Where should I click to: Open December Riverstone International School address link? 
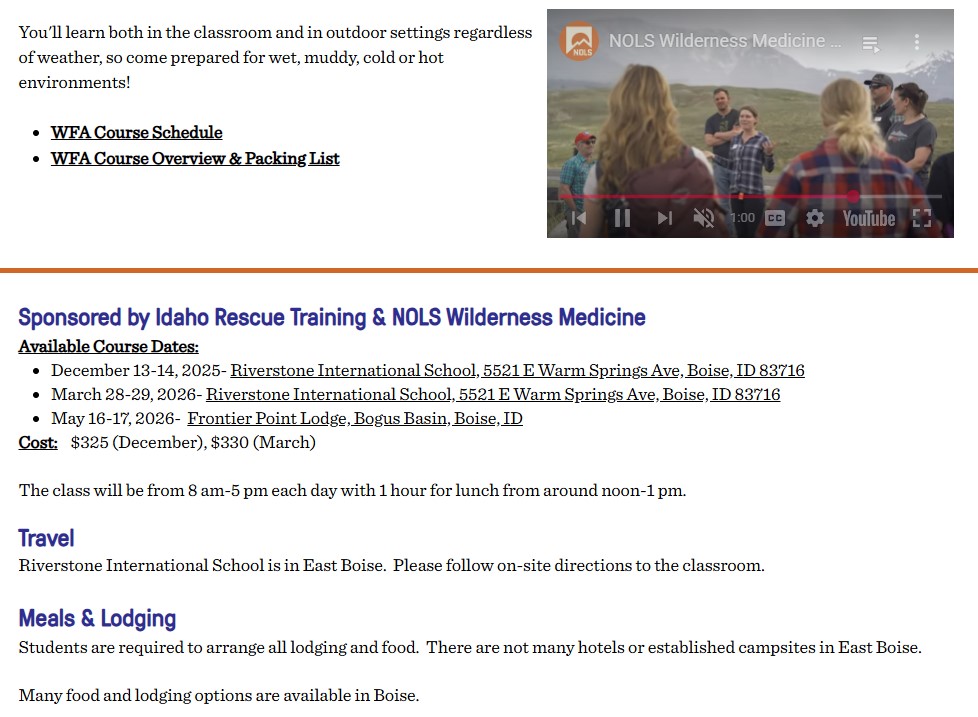coord(517,370)
